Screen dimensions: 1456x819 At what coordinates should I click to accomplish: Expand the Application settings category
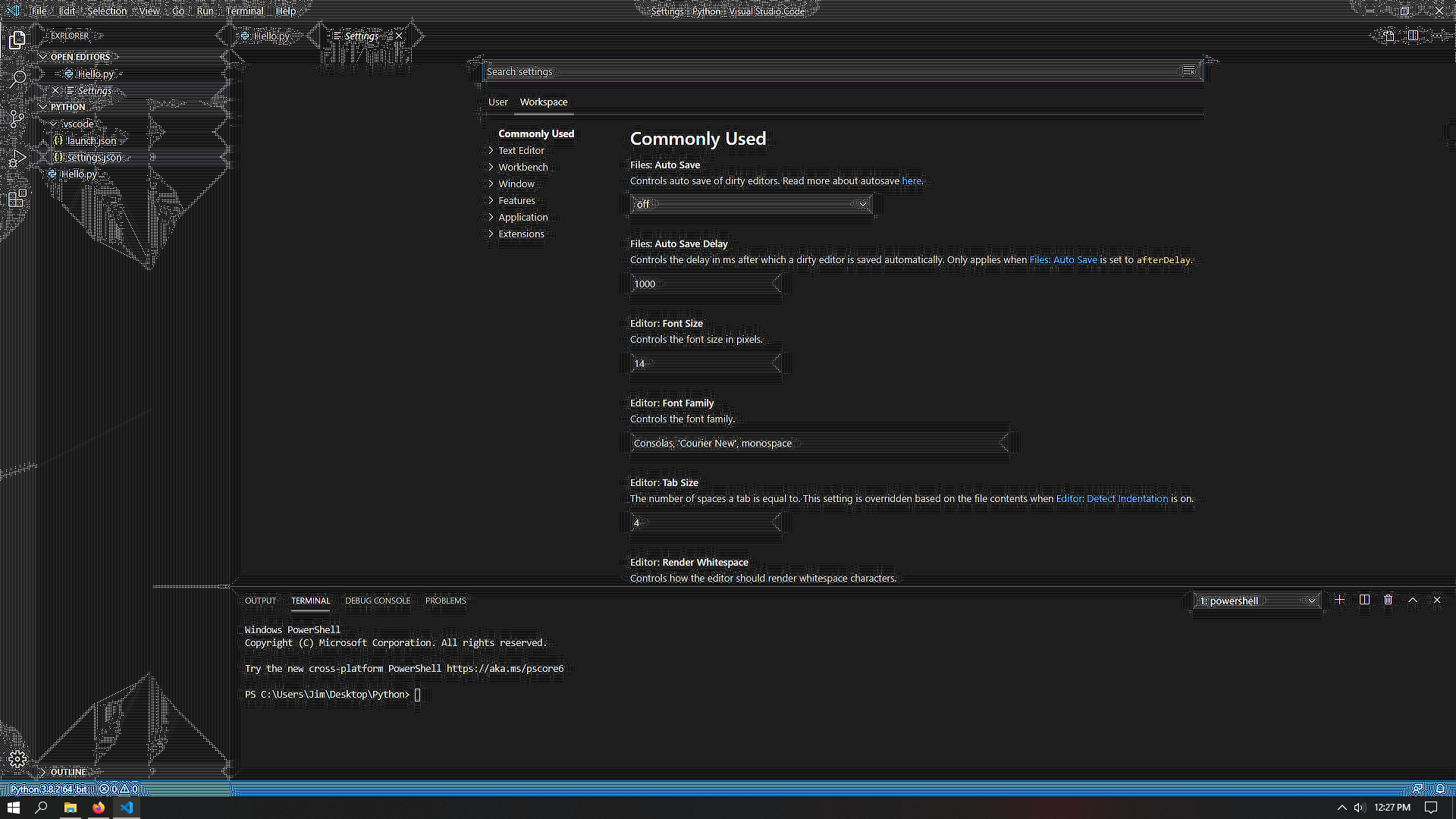click(x=522, y=217)
